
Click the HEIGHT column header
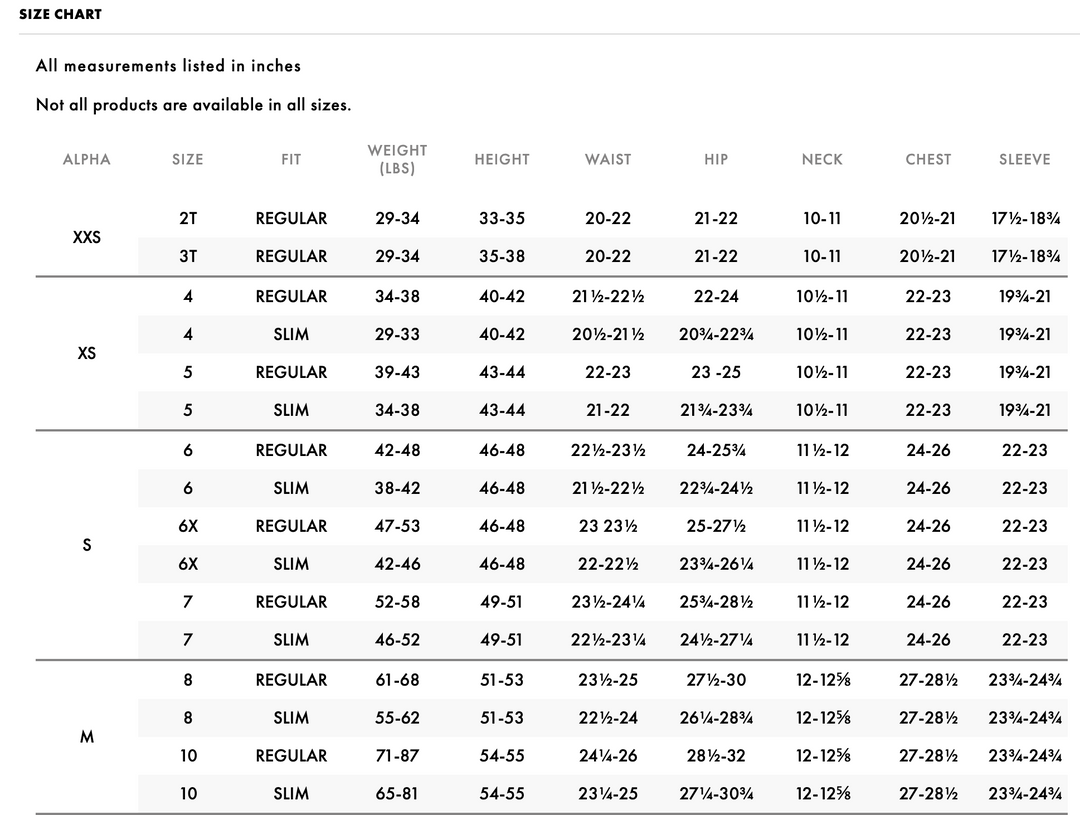point(502,159)
